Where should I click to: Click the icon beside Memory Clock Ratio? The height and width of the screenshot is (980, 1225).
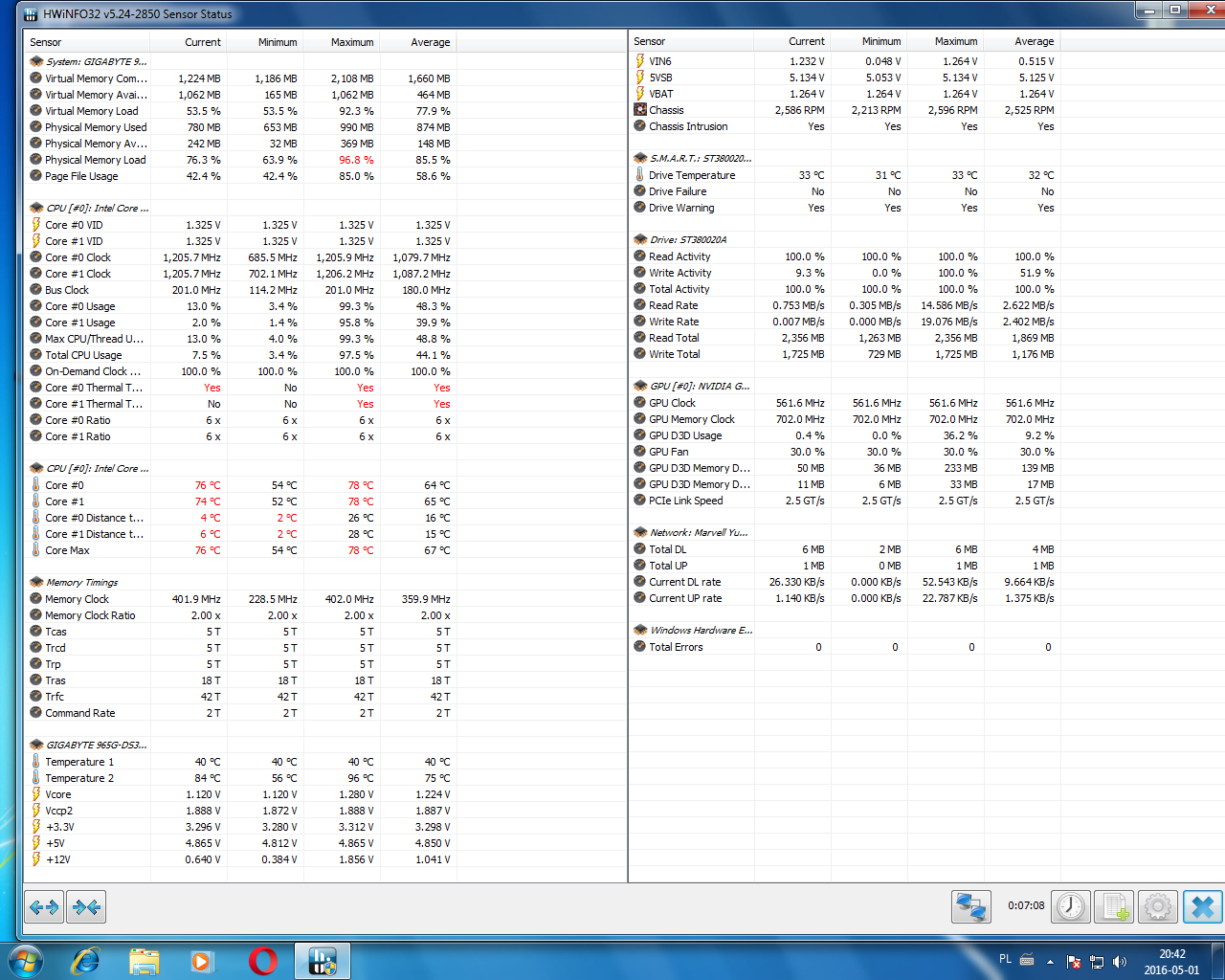pyautogui.click(x=35, y=615)
